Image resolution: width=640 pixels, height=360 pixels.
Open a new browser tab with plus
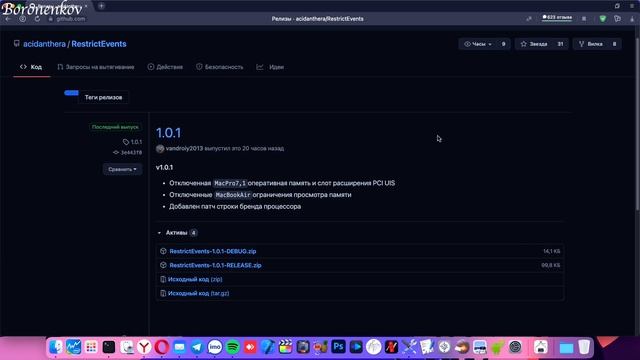pos(101,6)
